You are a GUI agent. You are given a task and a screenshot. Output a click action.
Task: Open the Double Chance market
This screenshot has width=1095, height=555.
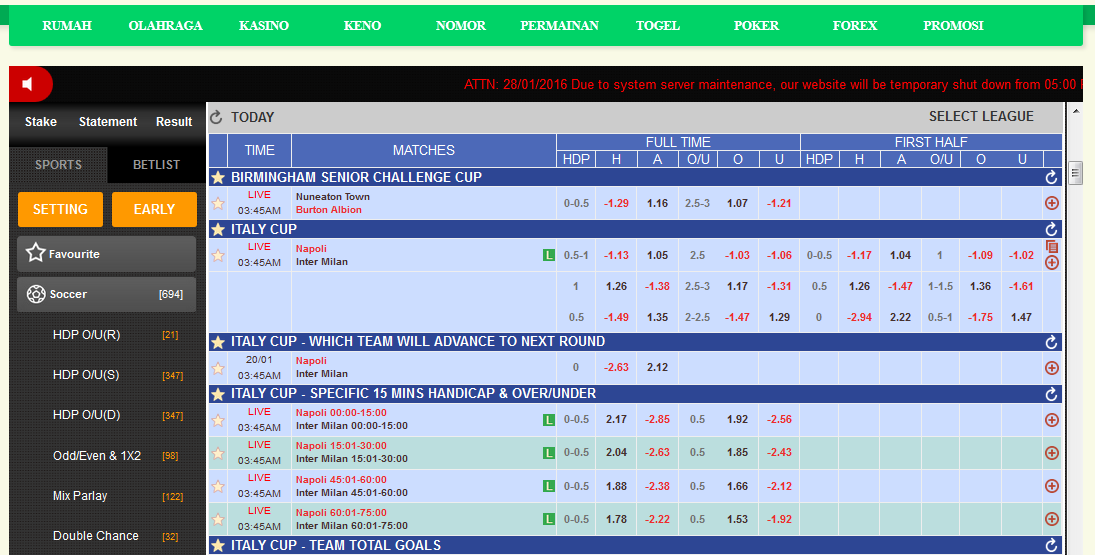tap(96, 536)
